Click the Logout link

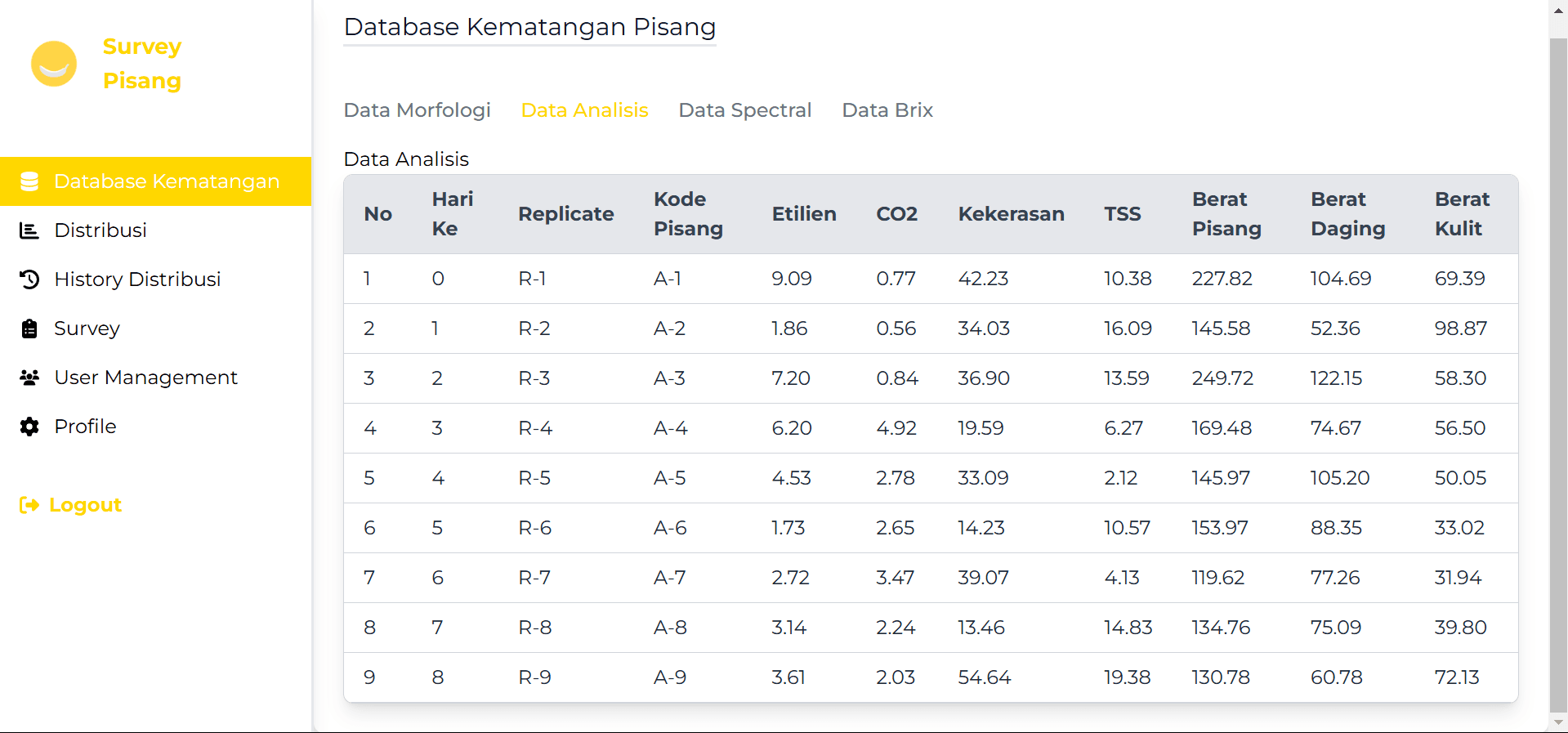[85, 505]
